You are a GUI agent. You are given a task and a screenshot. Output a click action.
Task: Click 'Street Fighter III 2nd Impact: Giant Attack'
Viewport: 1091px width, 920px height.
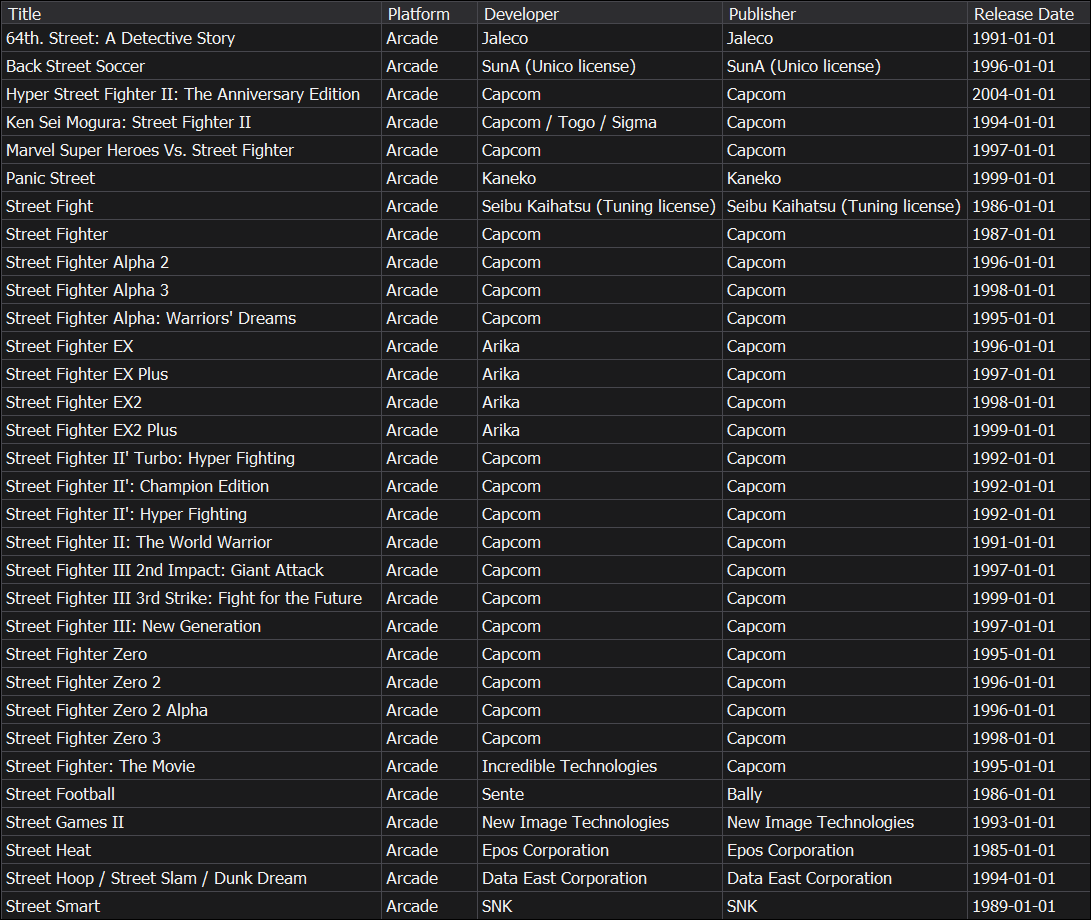point(165,571)
